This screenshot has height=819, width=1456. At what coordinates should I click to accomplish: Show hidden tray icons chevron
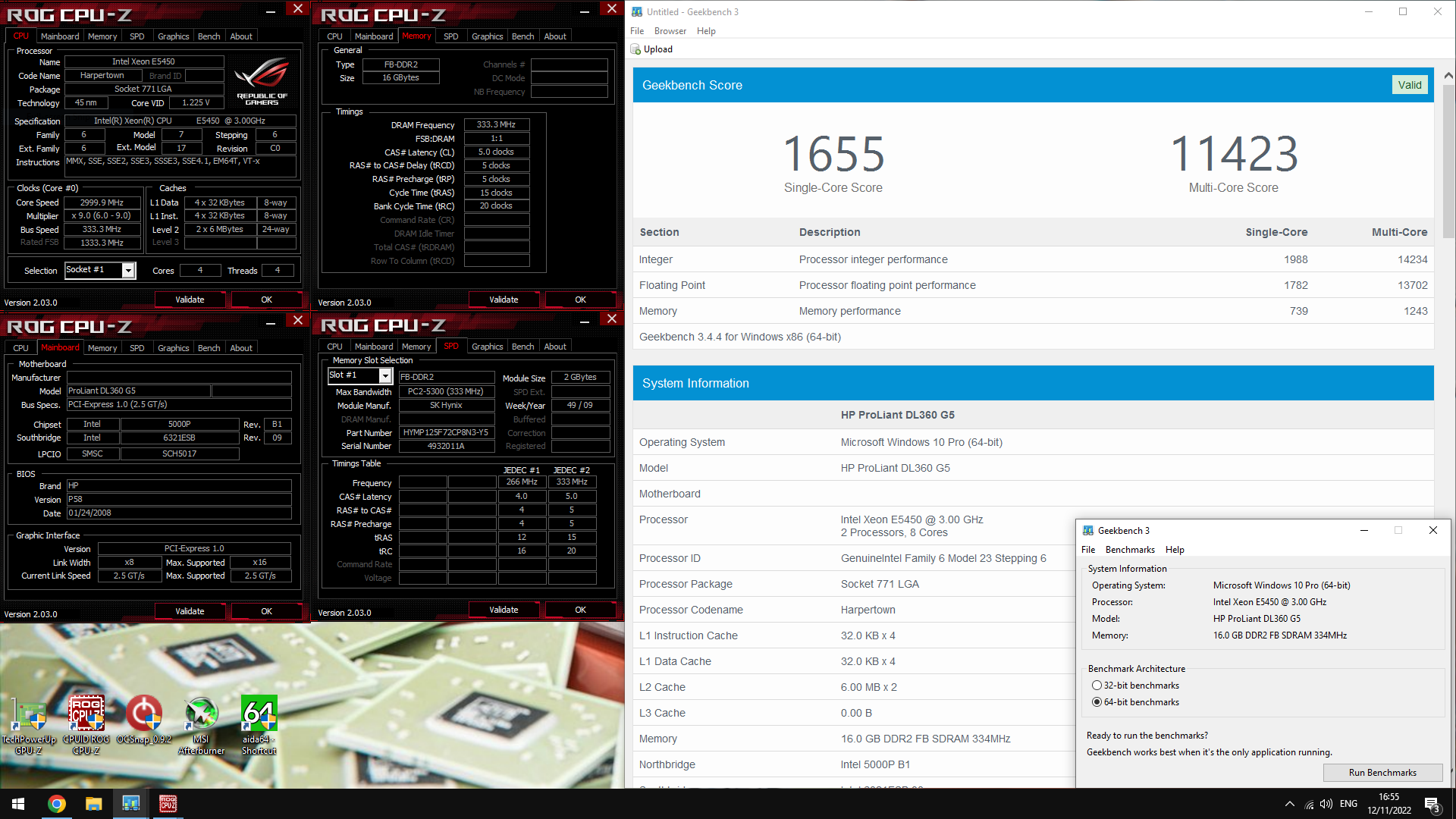(x=1289, y=804)
